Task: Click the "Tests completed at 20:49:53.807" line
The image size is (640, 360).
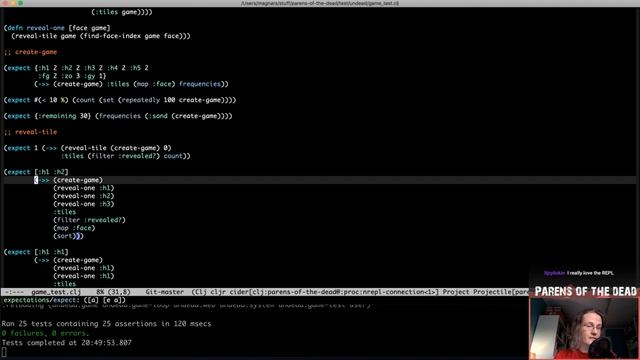Action: click(67, 343)
